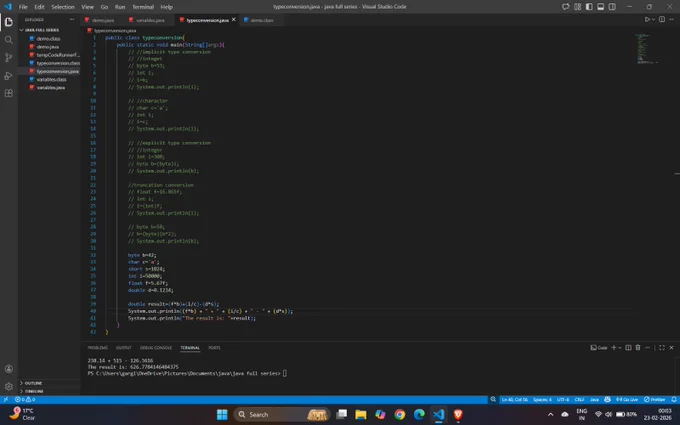Run the Java file with play button
Image resolution: width=680 pixels, height=425 pixels.
click(647, 20)
